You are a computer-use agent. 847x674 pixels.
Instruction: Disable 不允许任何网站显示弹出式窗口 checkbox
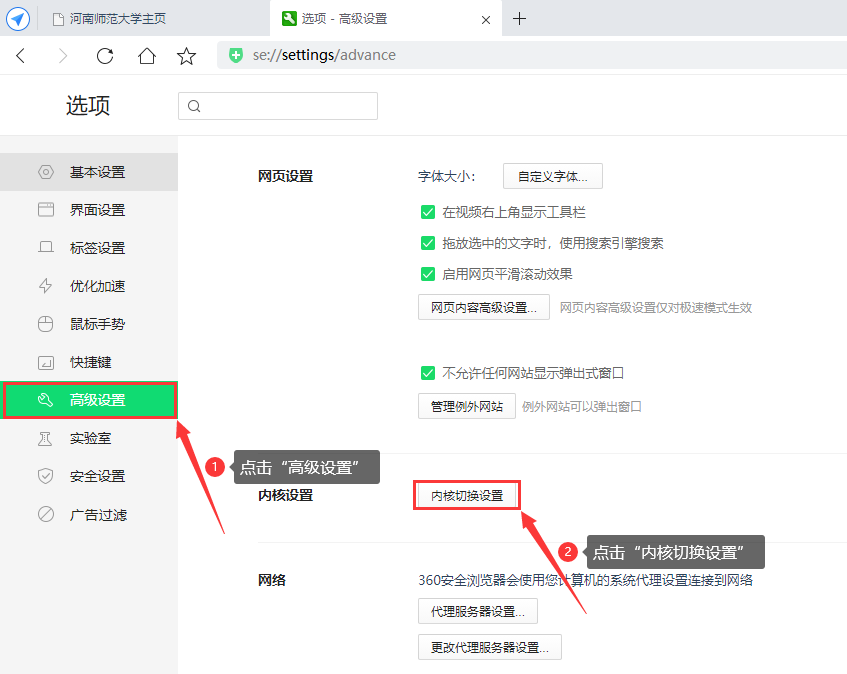tap(428, 373)
